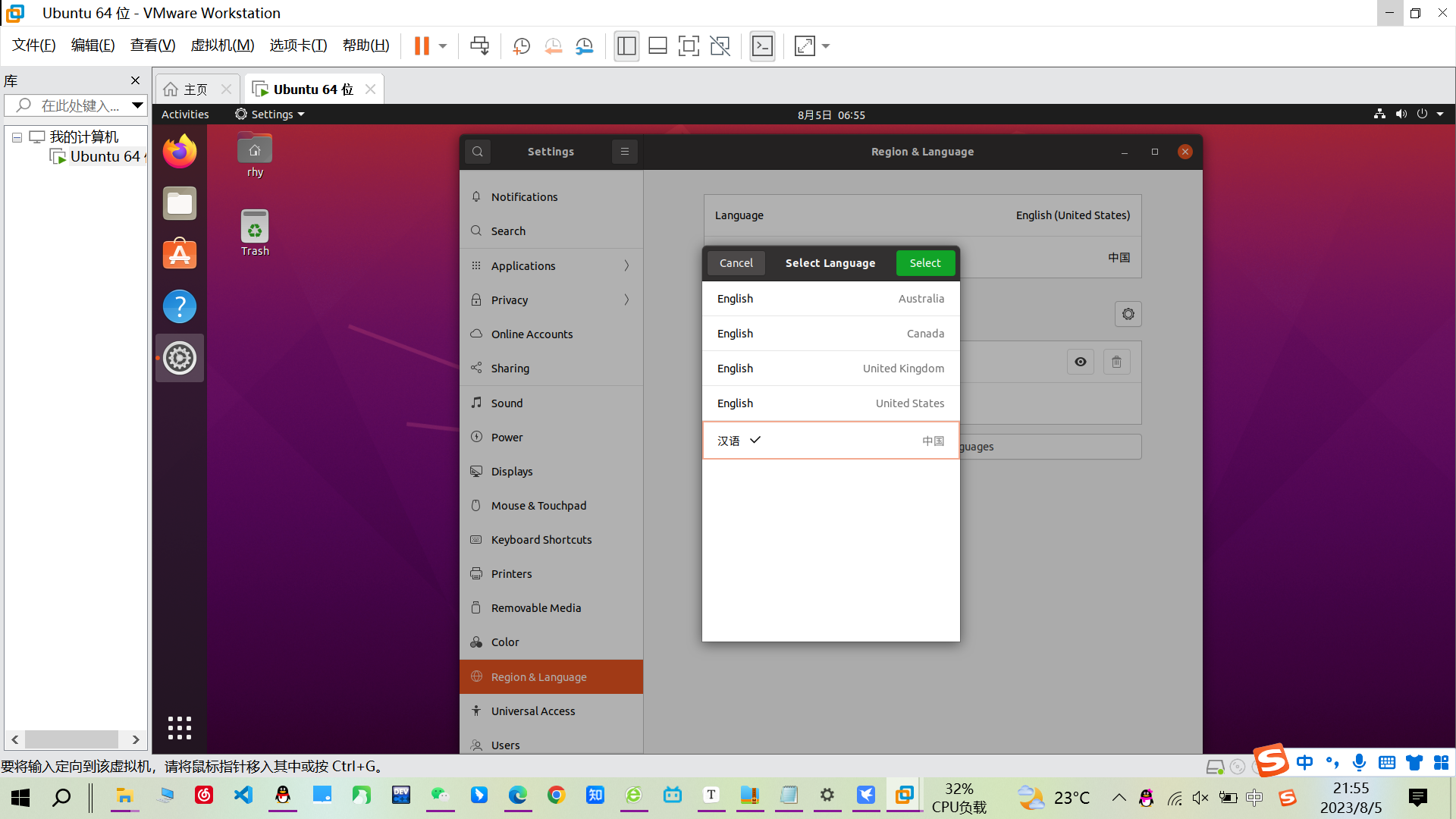Screen dimensions: 1456x819
Task: Open the App Center icon
Action: 180,254
